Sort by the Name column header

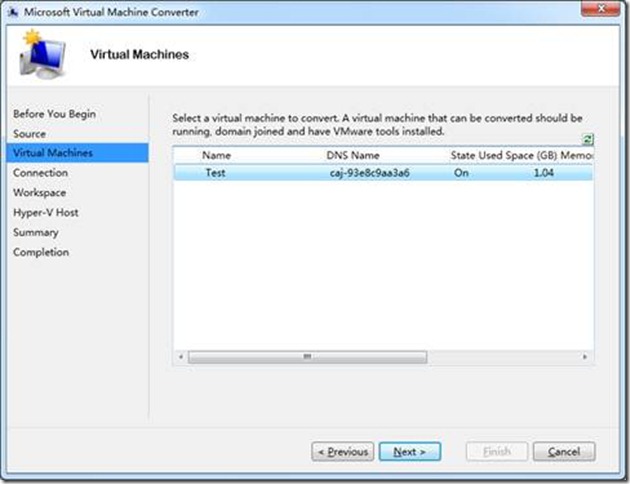(216, 155)
